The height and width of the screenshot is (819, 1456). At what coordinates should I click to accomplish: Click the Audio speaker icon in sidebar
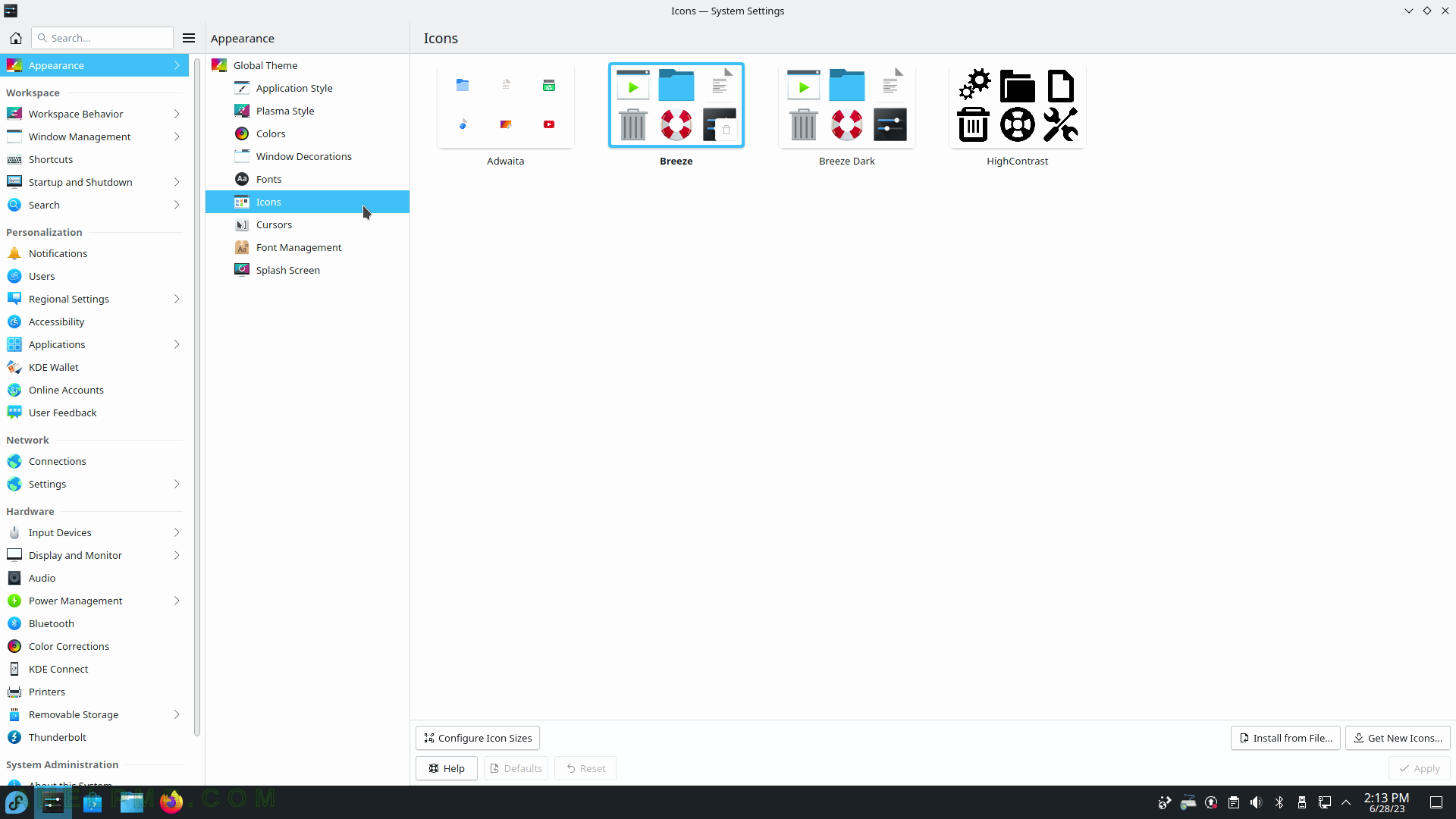point(14,578)
